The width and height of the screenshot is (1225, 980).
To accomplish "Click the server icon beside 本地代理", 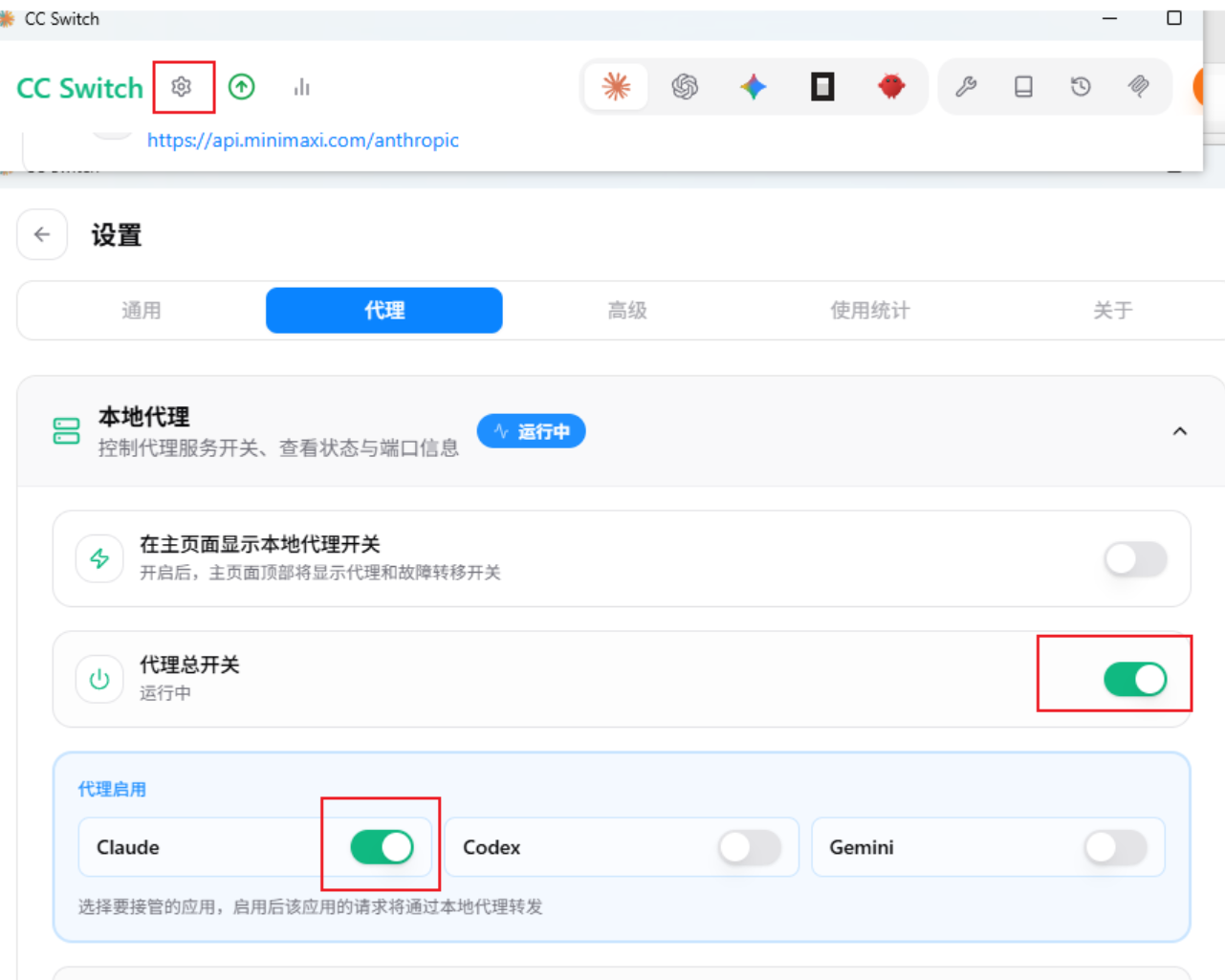I will click(x=67, y=431).
